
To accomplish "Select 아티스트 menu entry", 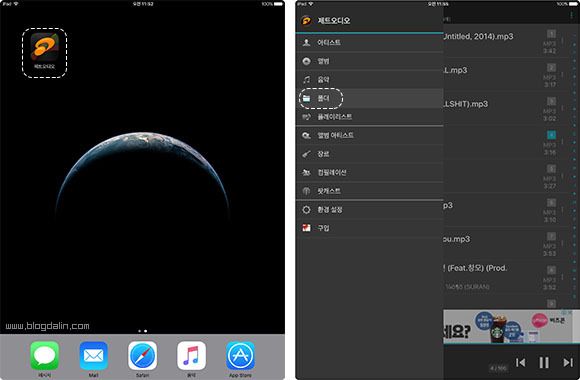I will pos(370,43).
